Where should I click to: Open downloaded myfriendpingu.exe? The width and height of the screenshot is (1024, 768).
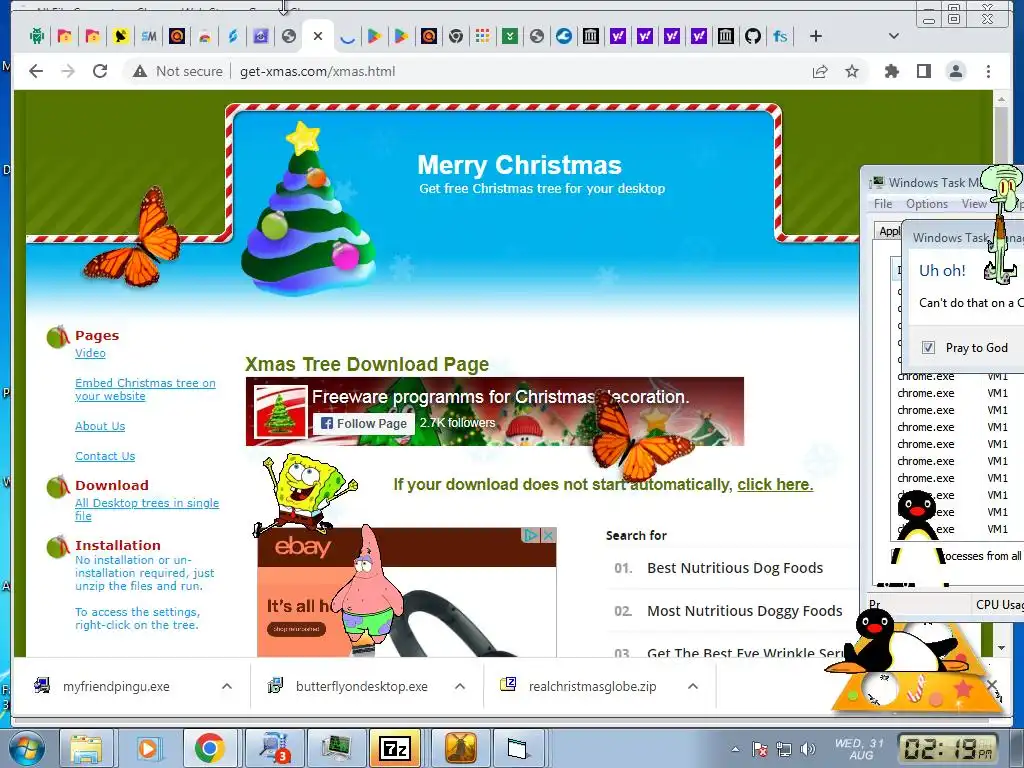pos(116,686)
